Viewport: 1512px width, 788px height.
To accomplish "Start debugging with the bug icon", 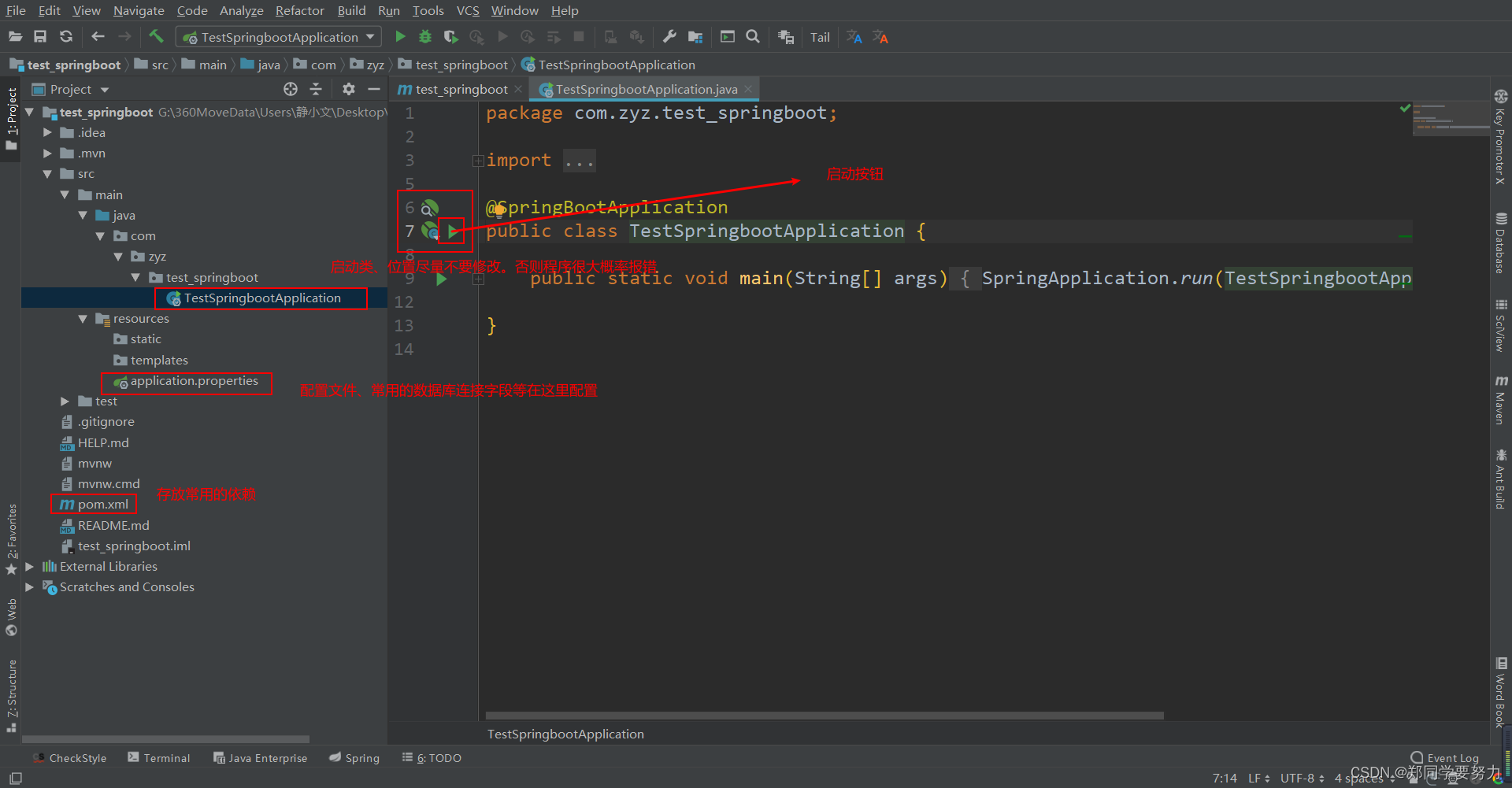I will [x=425, y=36].
